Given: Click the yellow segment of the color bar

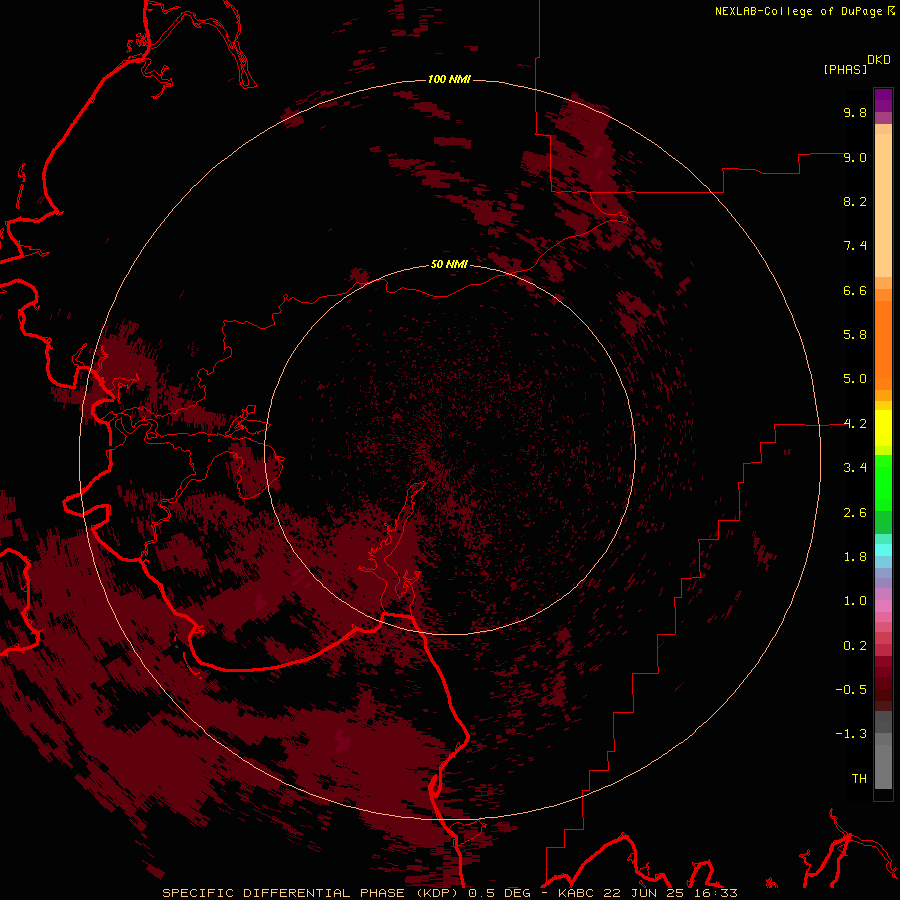Looking at the screenshot, I should click(883, 428).
